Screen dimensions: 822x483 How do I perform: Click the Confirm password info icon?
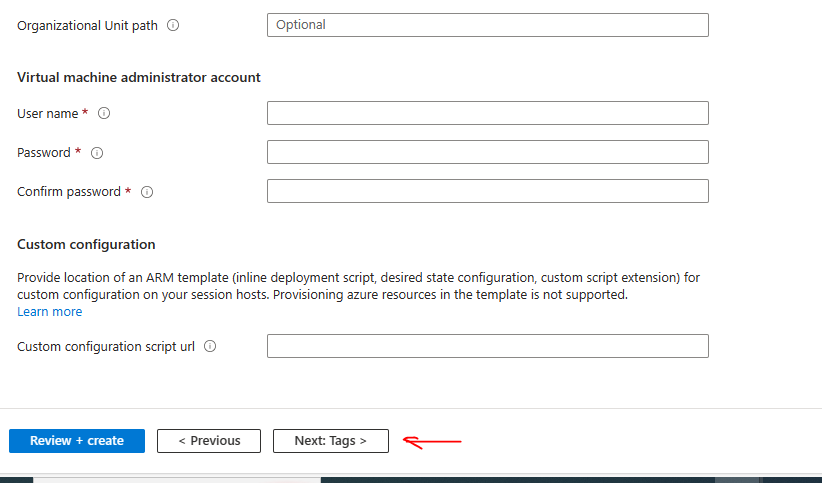(147, 192)
